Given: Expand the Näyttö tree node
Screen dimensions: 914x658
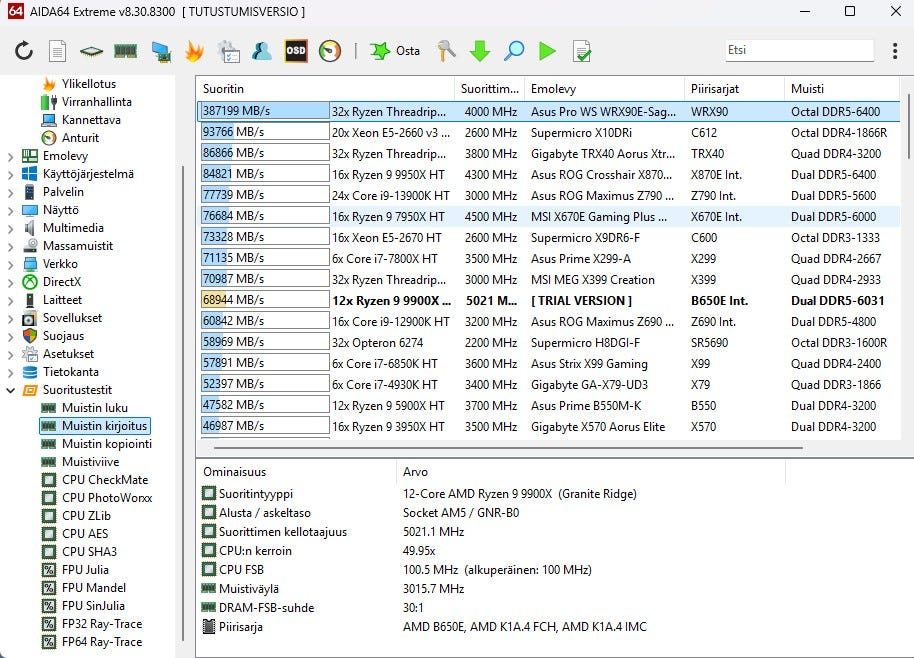Looking at the screenshot, I should [10, 210].
